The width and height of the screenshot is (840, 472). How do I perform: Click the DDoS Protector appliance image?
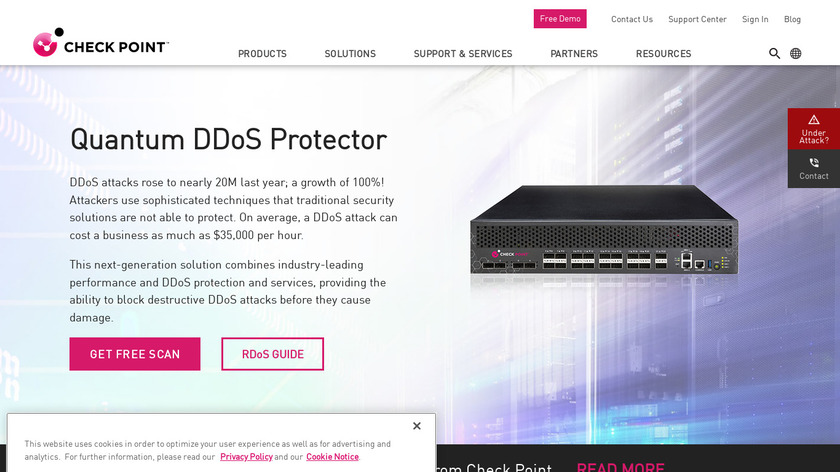click(x=604, y=230)
